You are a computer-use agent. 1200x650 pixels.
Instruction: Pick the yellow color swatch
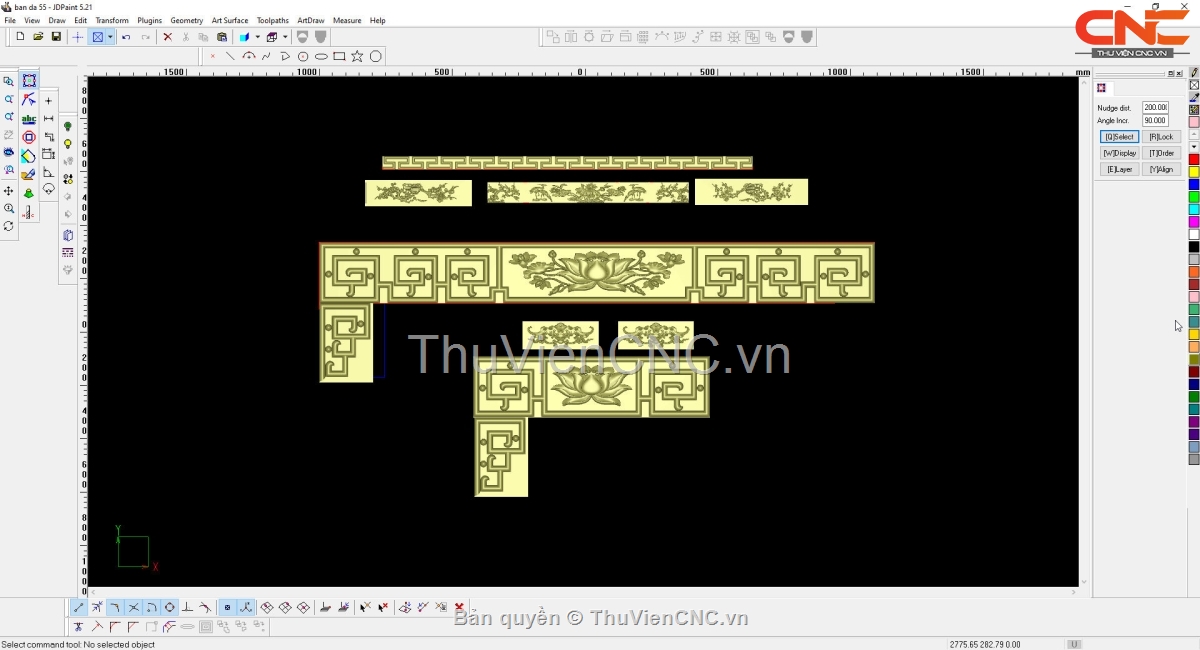pyautogui.click(x=1194, y=172)
